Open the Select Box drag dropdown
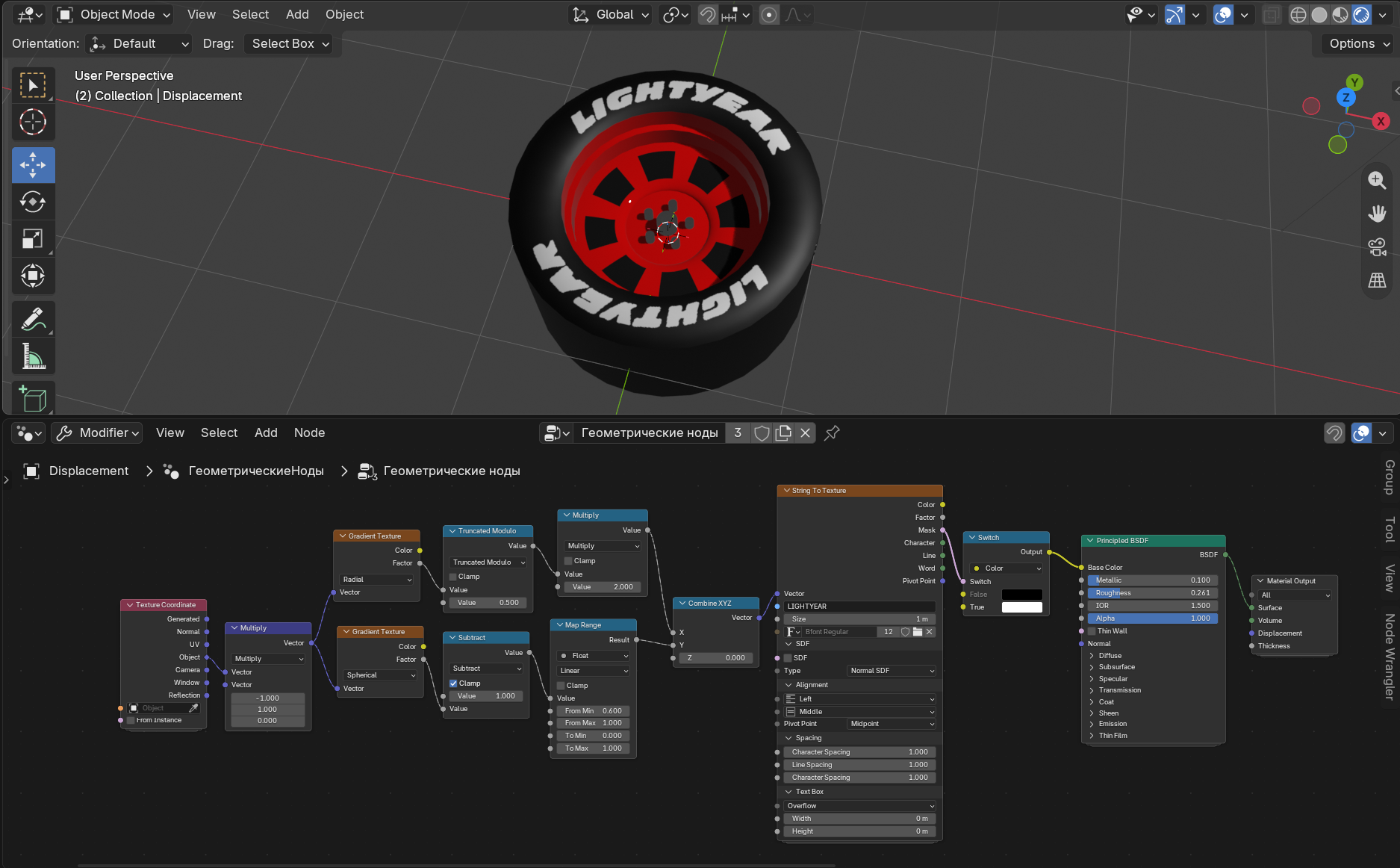This screenshot has height=868, width=1400. (x=288, y=43)
